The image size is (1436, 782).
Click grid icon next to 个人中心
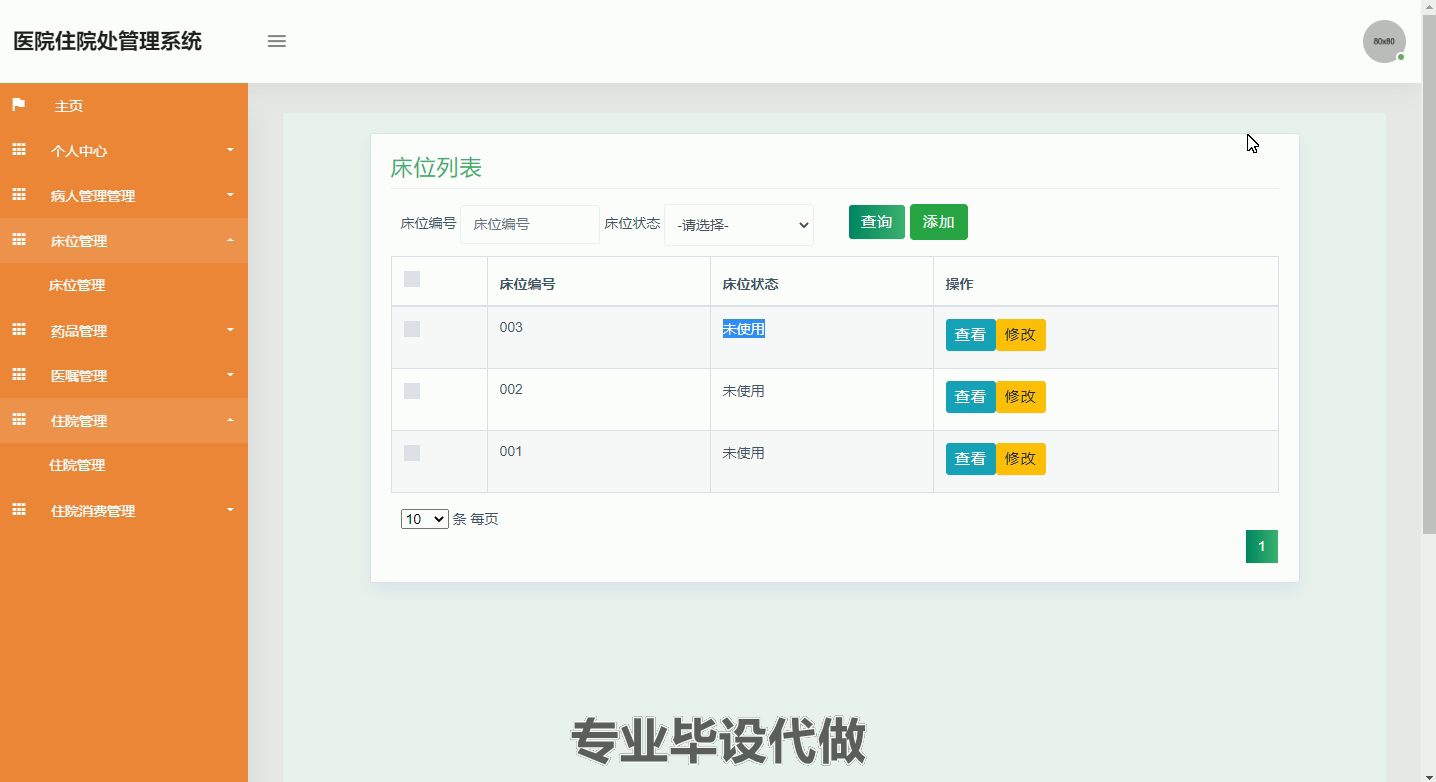[x=19, y=150]
